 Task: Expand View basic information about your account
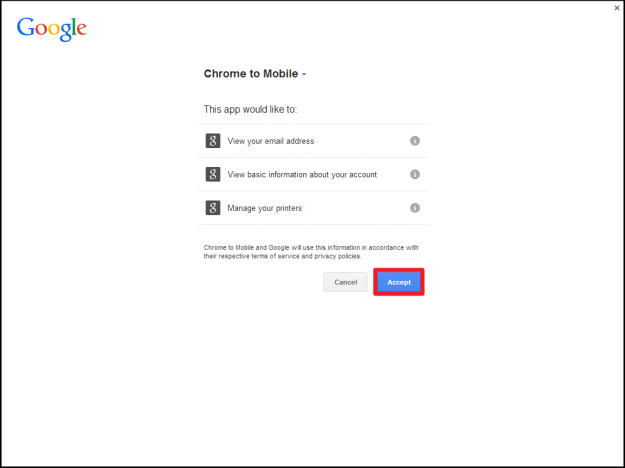(302, 174)
